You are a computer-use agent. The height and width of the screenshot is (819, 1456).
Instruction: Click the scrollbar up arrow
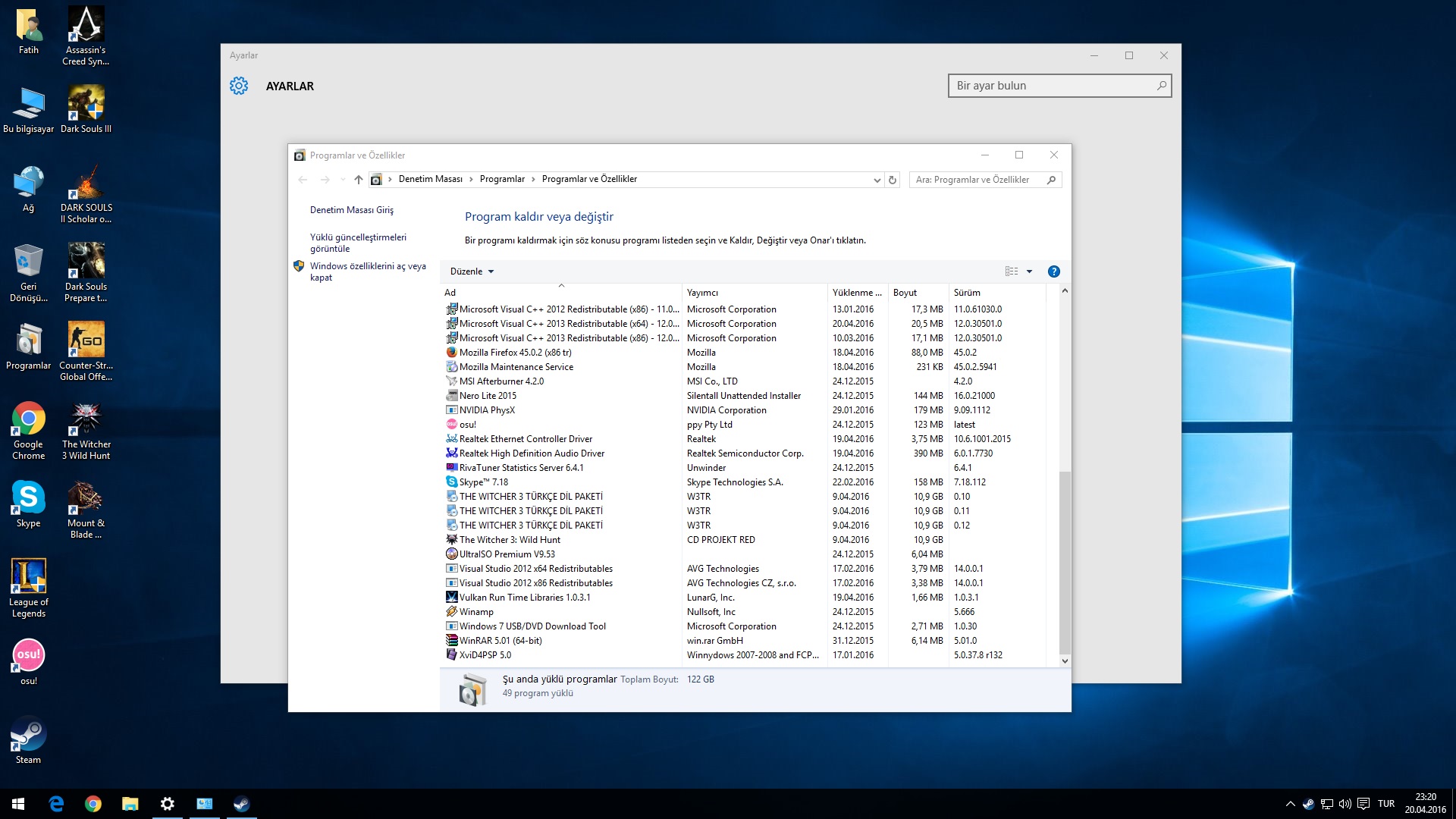click(1065, 290)
